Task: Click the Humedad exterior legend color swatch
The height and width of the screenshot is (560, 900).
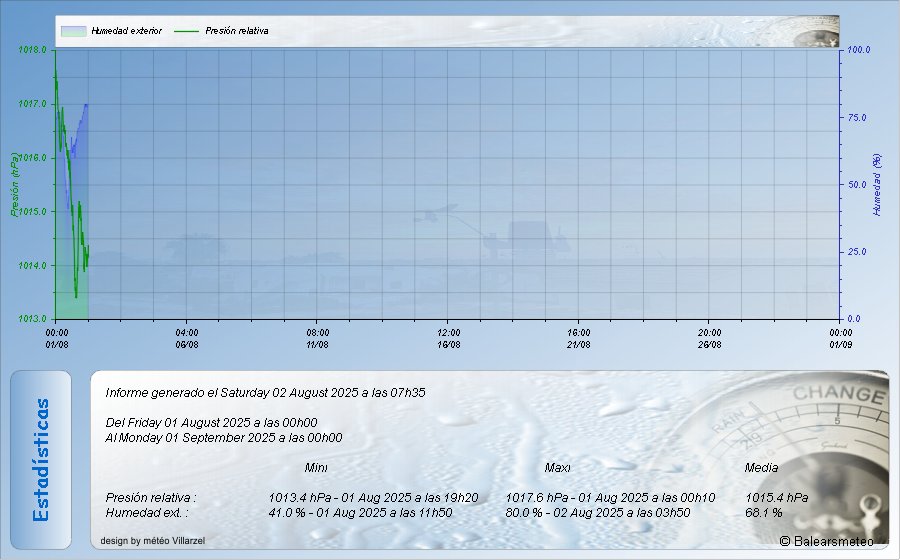Action: (x=73, y=31)
